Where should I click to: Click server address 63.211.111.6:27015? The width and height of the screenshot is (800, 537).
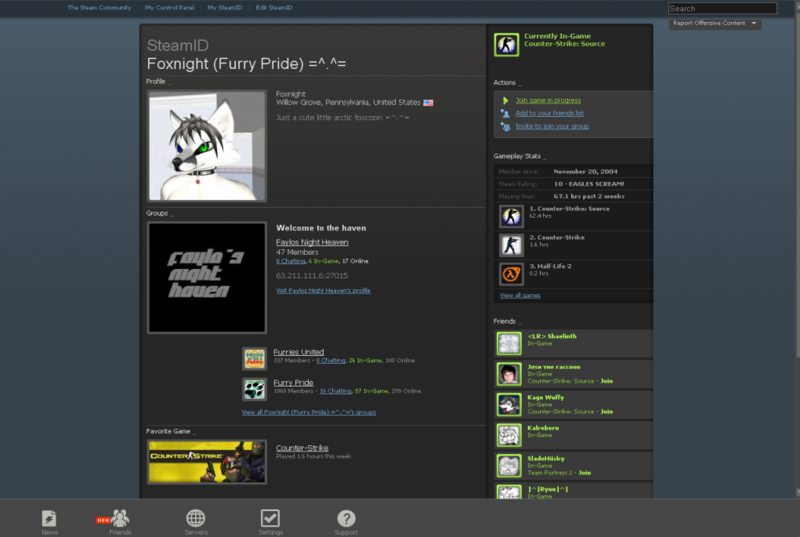[x=312, y=275]
